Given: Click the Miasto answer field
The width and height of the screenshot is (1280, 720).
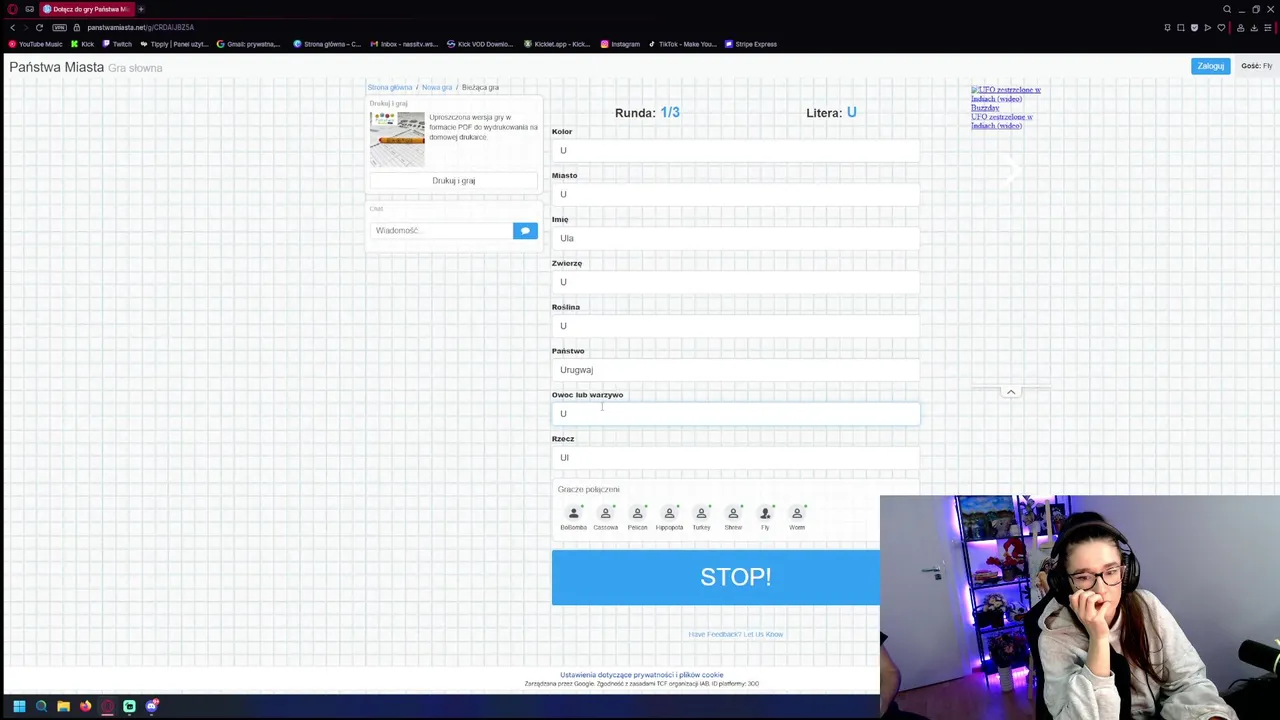Looking at the screenshot, I should [736, 194].
